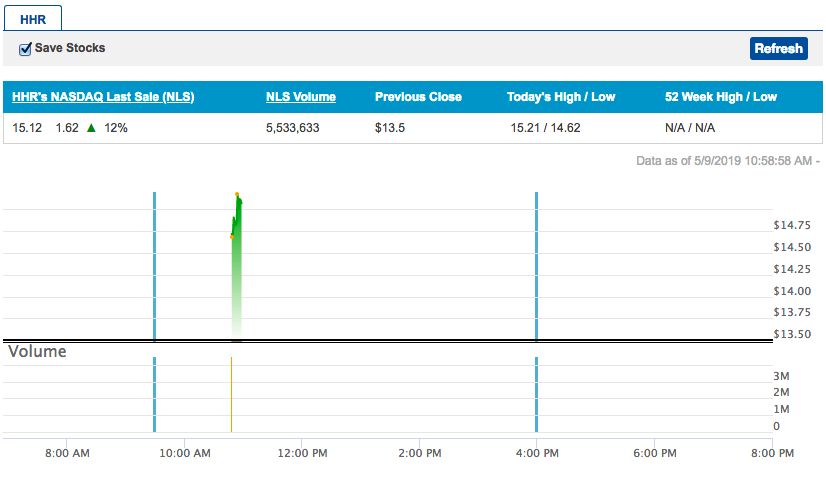
Task: Open HHR's NASDAQ Last Sale (NLS) link
Action: point(103,97)
